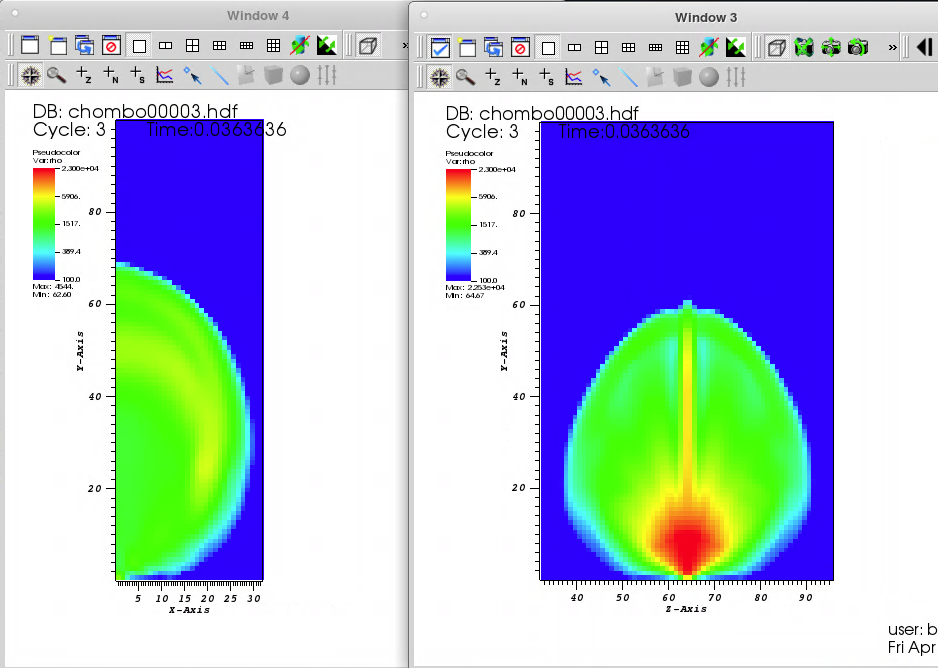Enable Axis Restriction tool in Window 3
This screenshot has width=938, height=668.
coord(736,77)
